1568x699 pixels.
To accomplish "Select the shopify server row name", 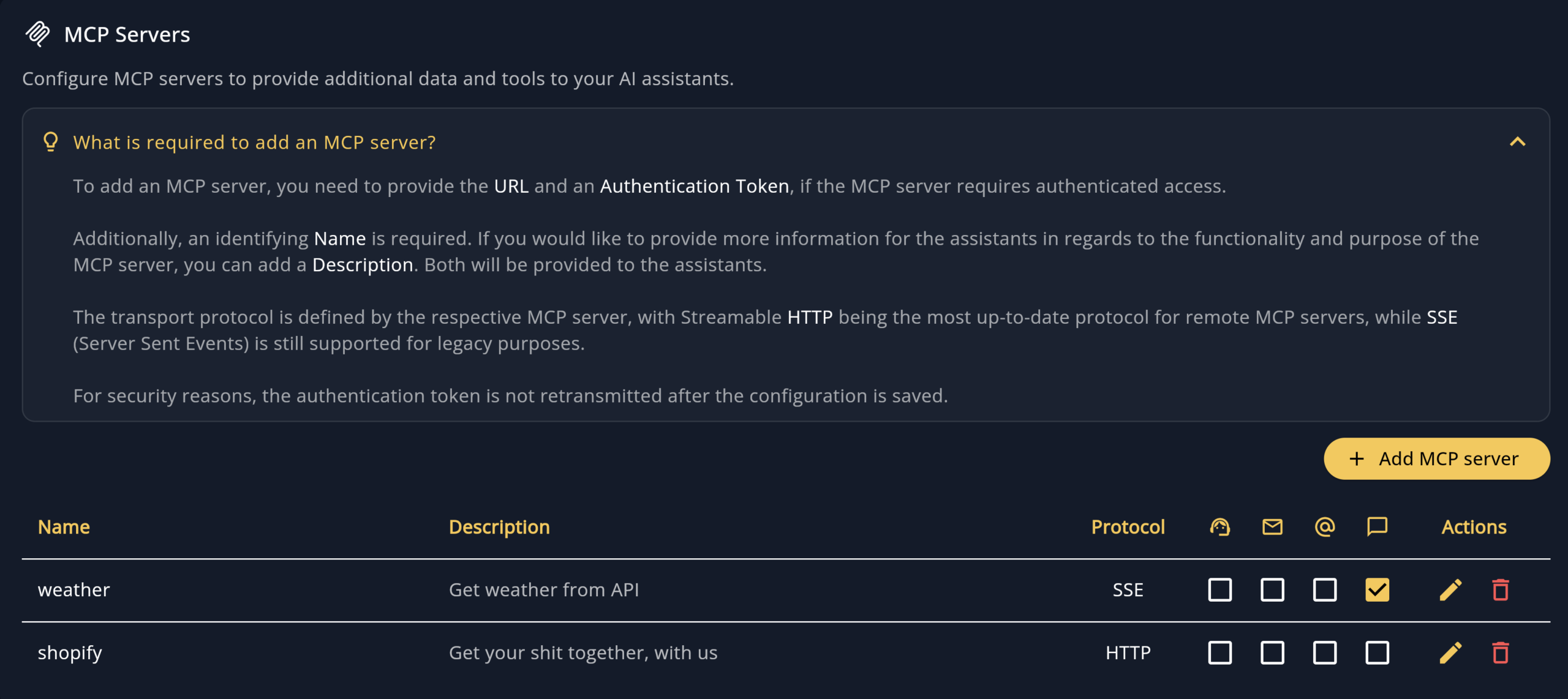I will (70, 653).
